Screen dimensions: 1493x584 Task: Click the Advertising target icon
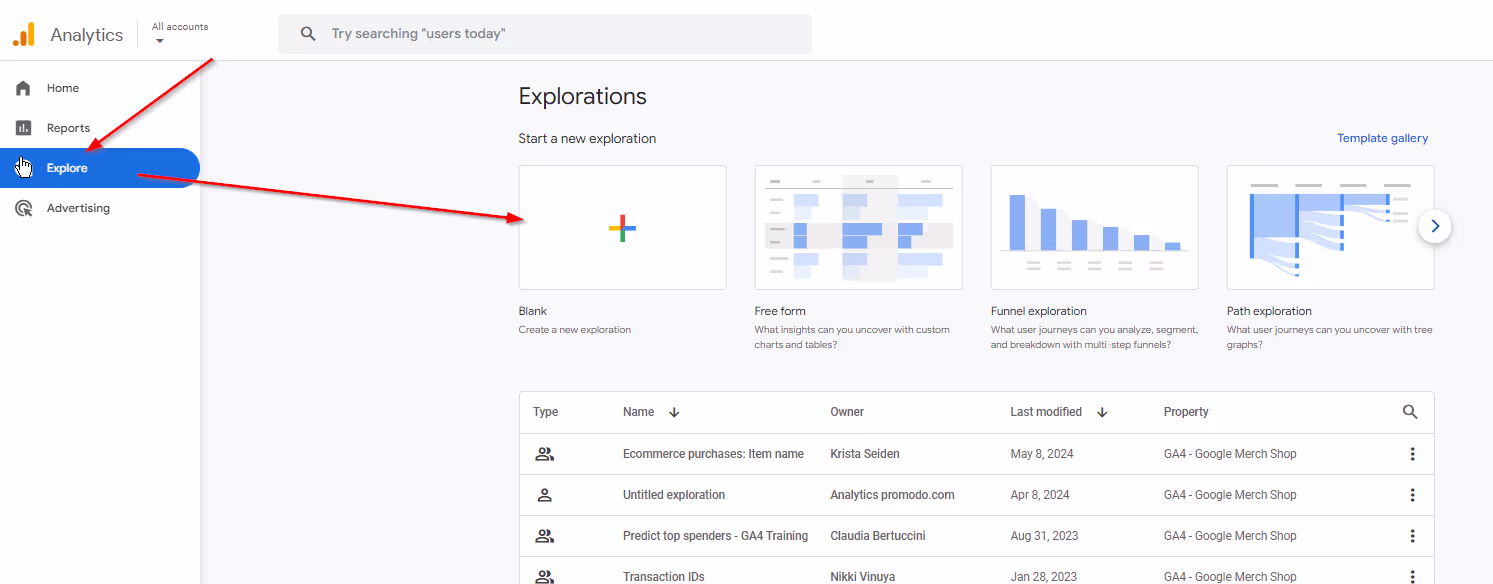23,208
